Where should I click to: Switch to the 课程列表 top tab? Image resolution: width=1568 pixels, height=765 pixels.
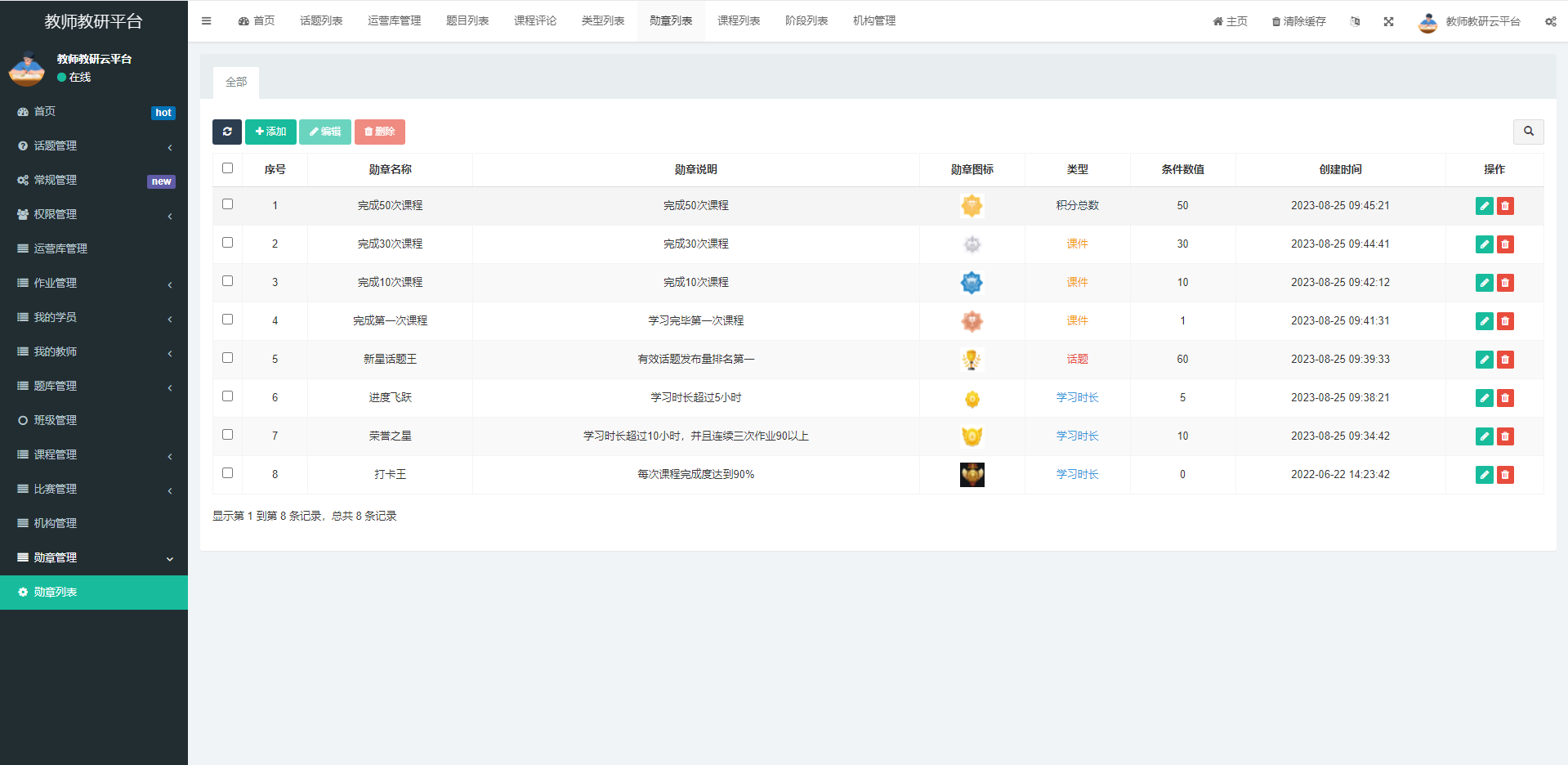pos(738,21)
